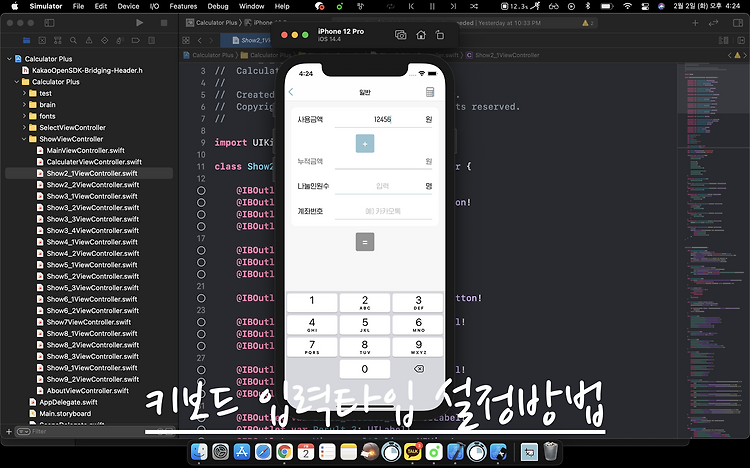The image size is (750, 468).
Task: Open the Breakpoint navigator
Action: tap(136, 41)
